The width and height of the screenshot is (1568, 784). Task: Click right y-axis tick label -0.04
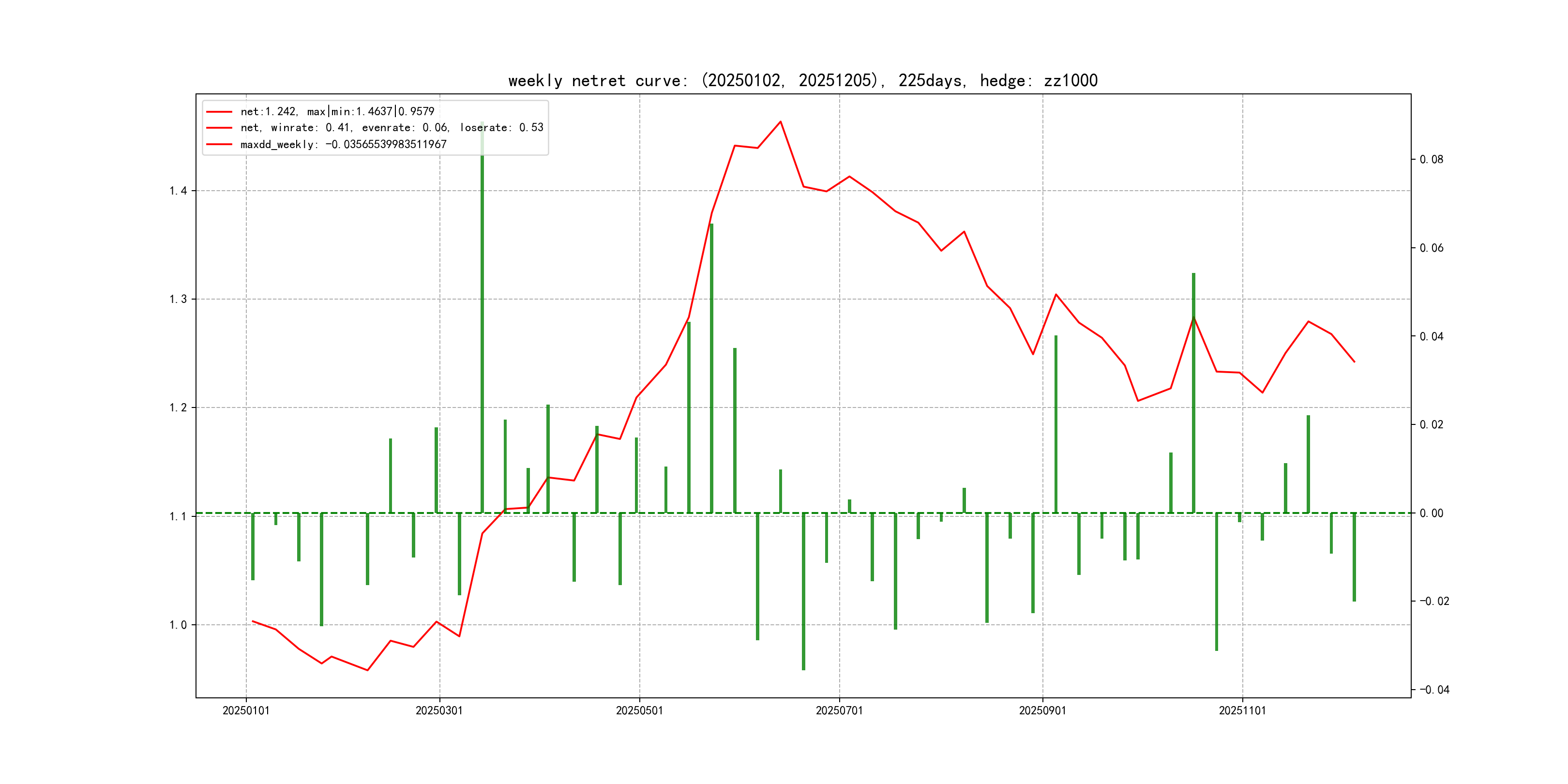[1434, 690]
